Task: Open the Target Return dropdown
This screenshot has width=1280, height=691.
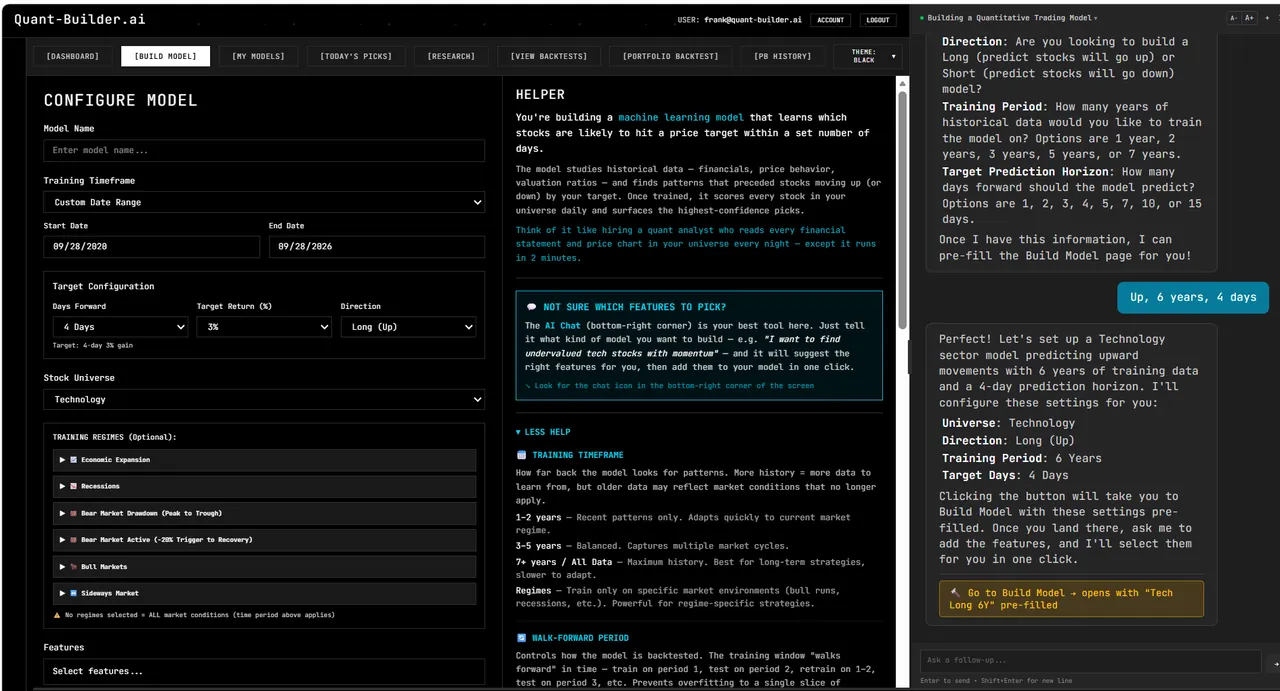Action: pyautogui.click(x=264, y=327)
